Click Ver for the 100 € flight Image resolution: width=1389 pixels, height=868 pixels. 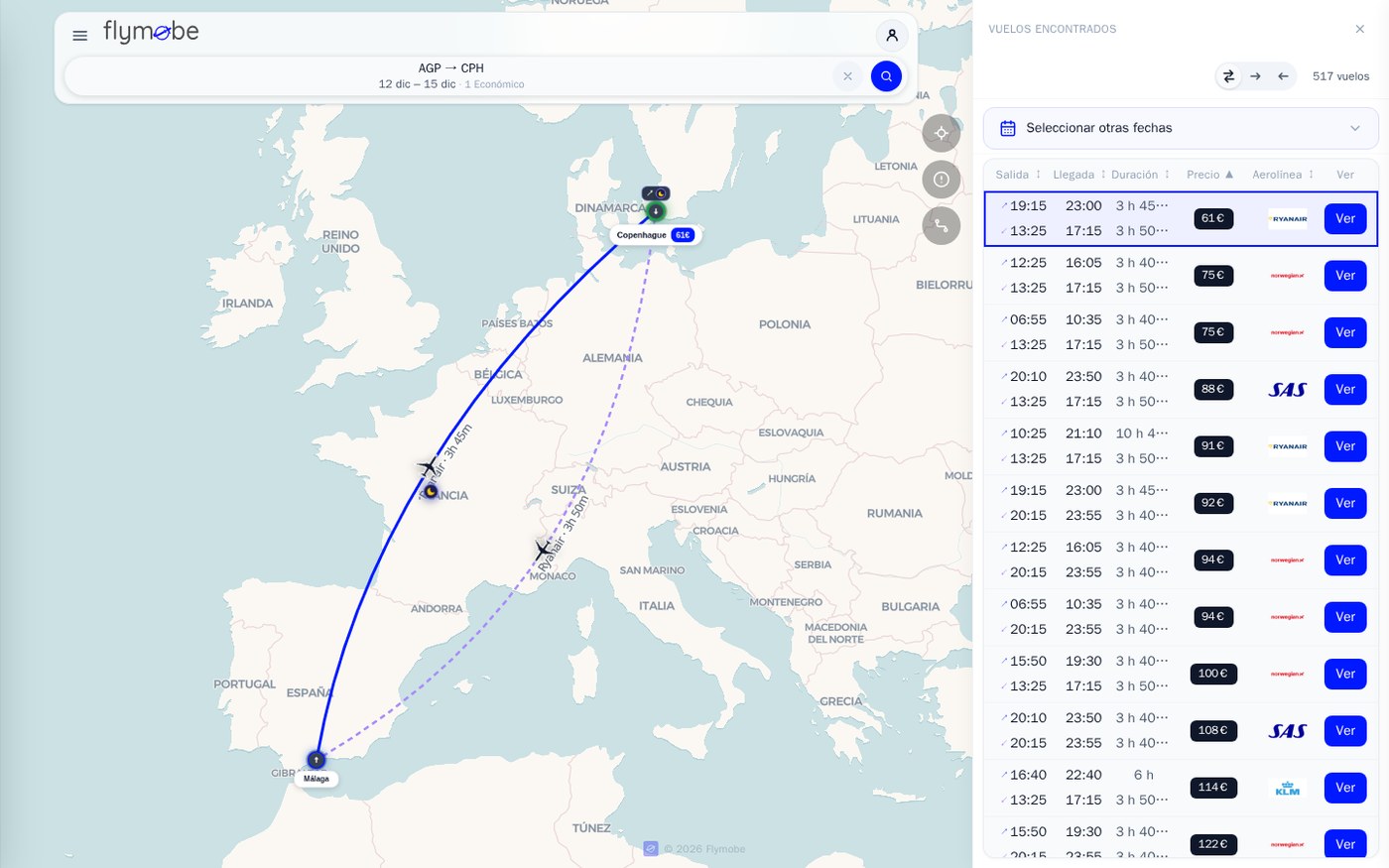(x=1345, y=675)
